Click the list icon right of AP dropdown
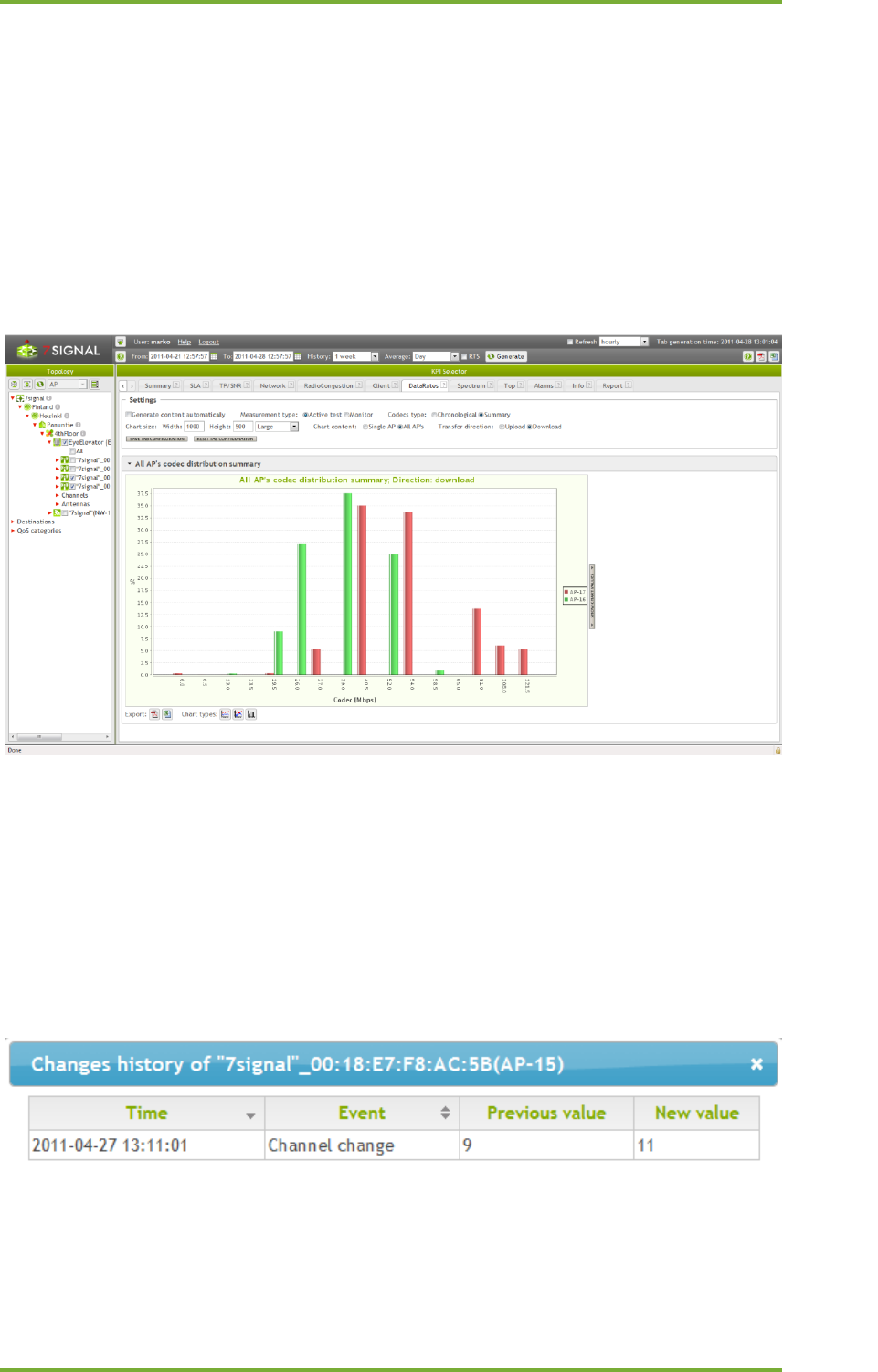The width and height of the screenshot is (878, 1372). click(x=94, y=385)
